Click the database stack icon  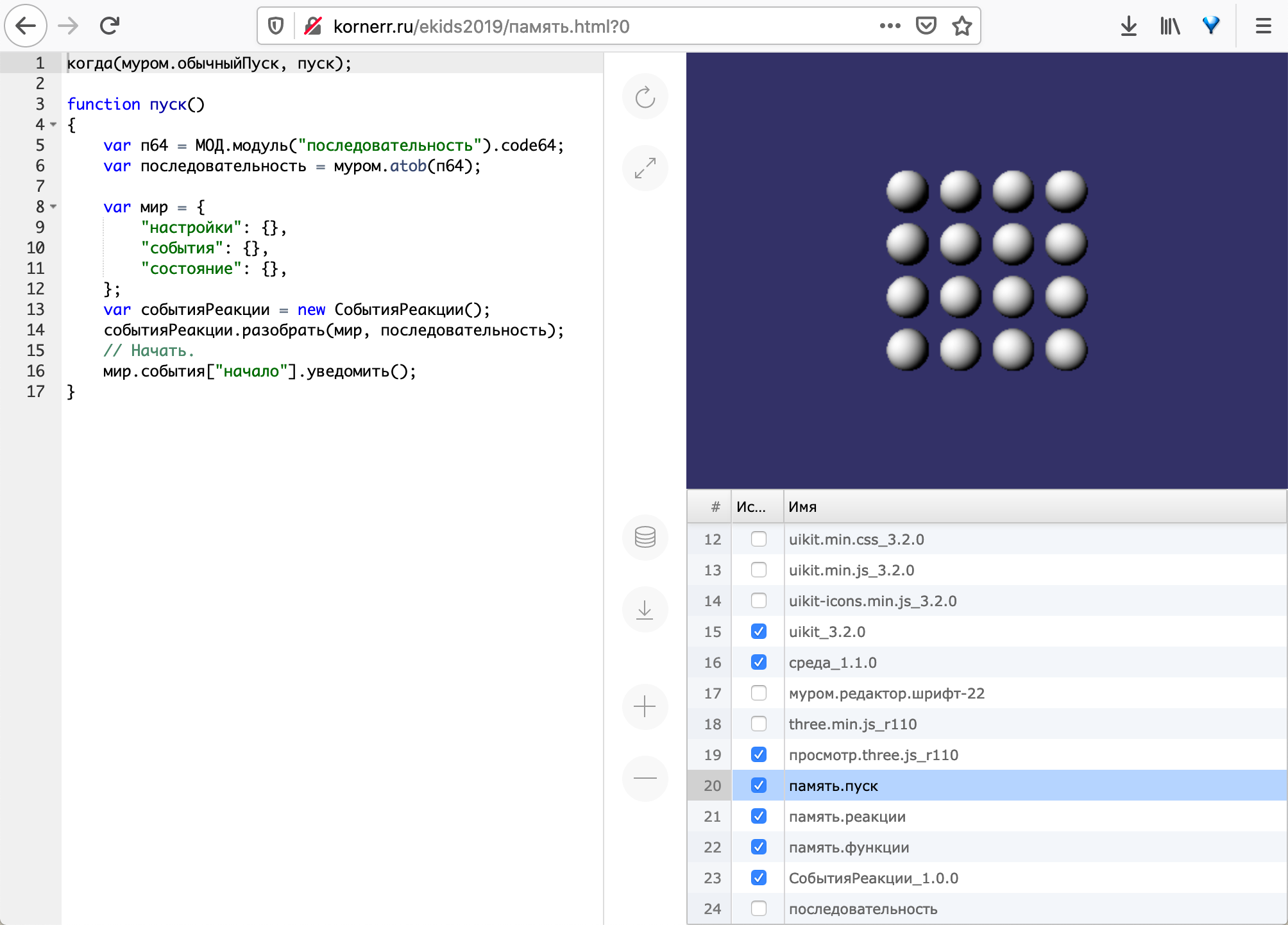point(645,537)
